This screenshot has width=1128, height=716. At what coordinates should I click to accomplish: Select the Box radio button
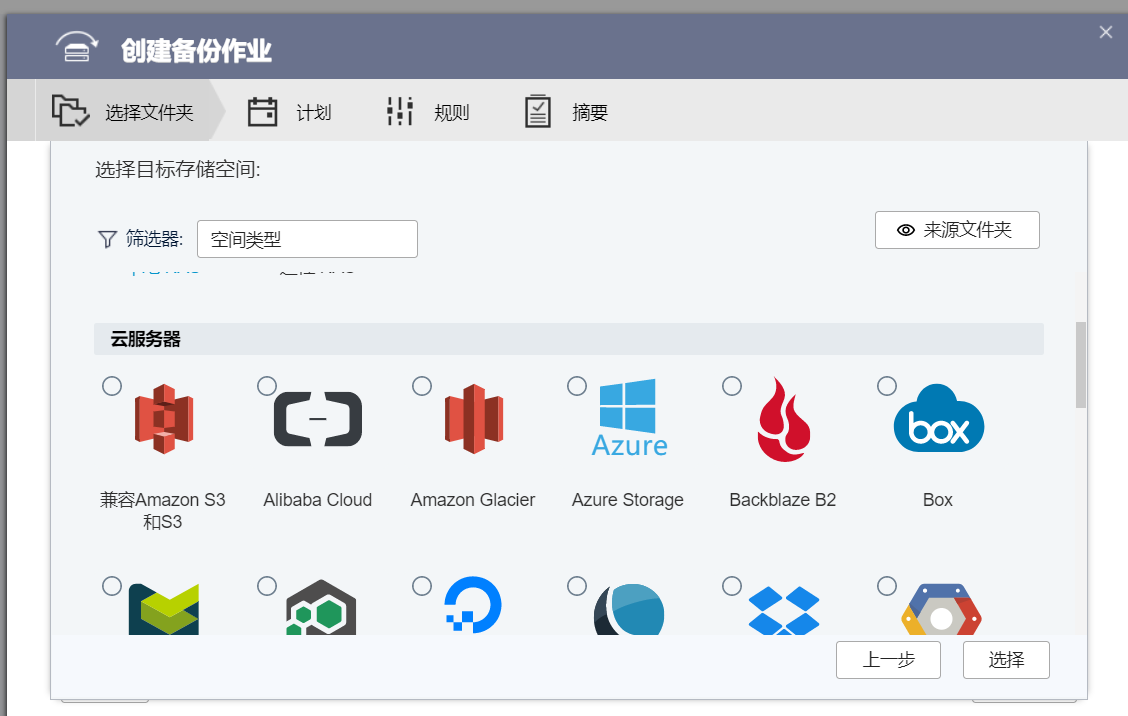887,386
